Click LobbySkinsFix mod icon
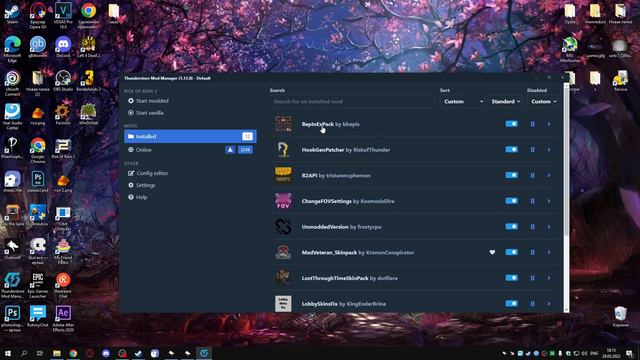This screenshot has height=360, width=640. [x=283, y=304]
